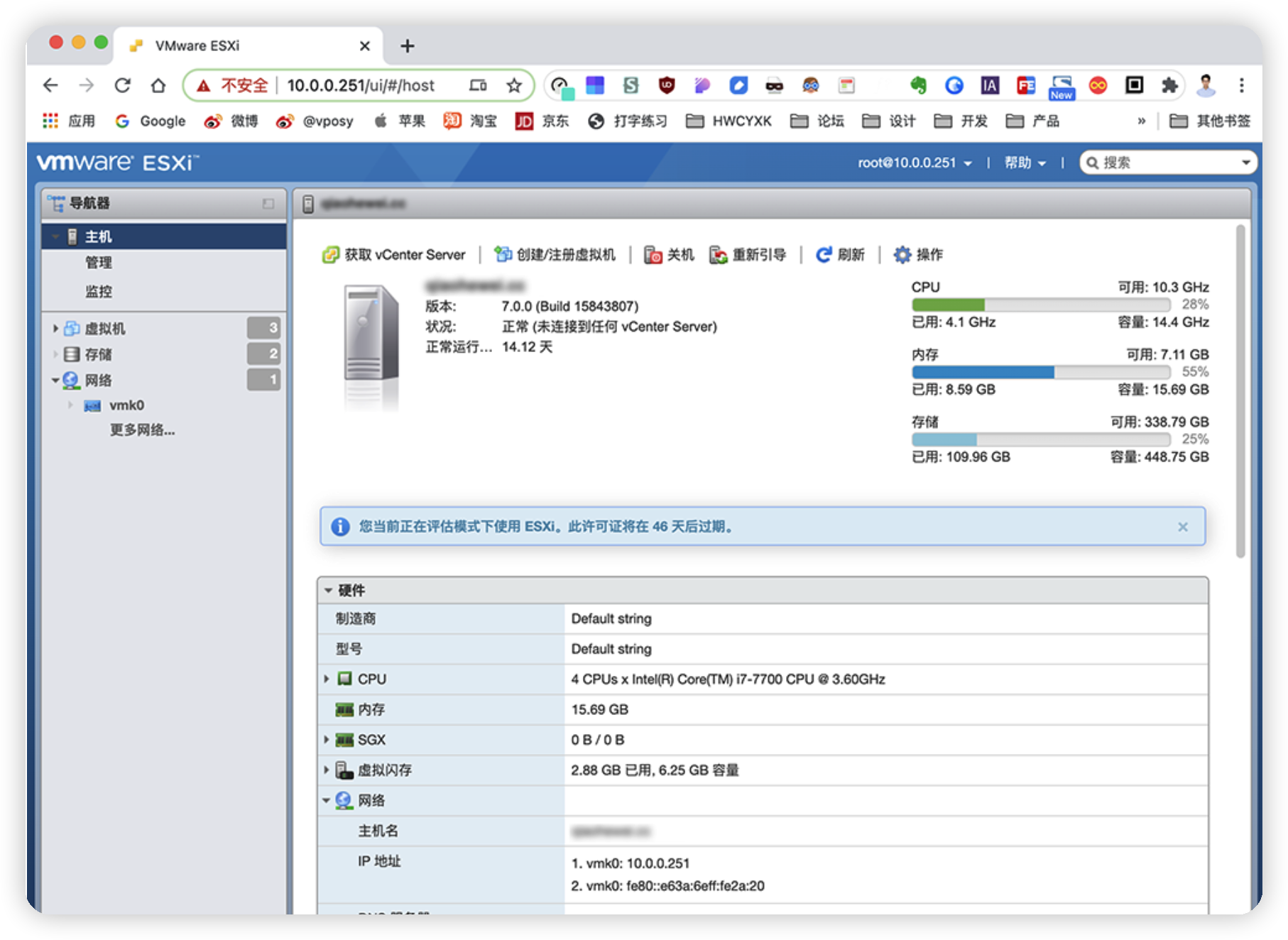Minimize the Navigator (导航器) panel
The height and width of the screenshot is (940, 1288).
point(268,204)
